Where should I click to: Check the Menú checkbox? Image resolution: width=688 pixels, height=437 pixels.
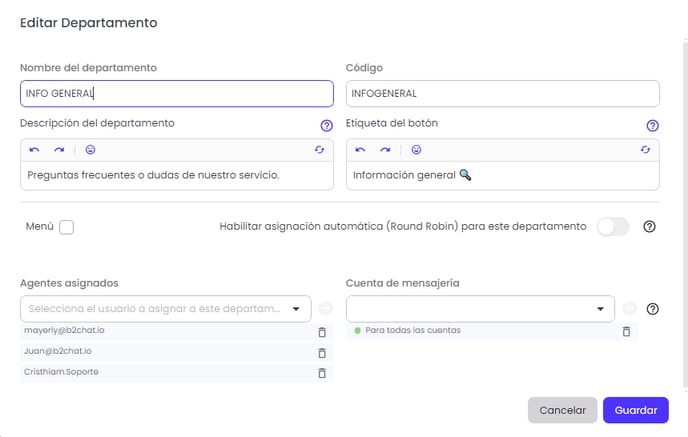click(x=67, y=227)
